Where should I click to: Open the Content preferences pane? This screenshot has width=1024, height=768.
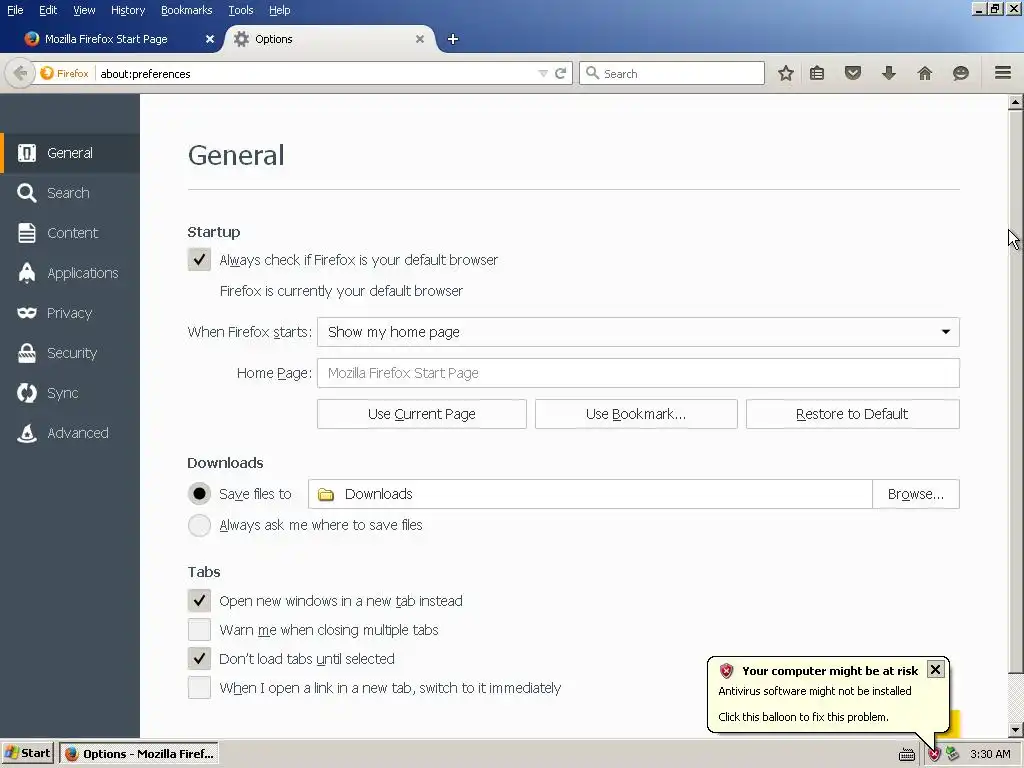(70, 232)
